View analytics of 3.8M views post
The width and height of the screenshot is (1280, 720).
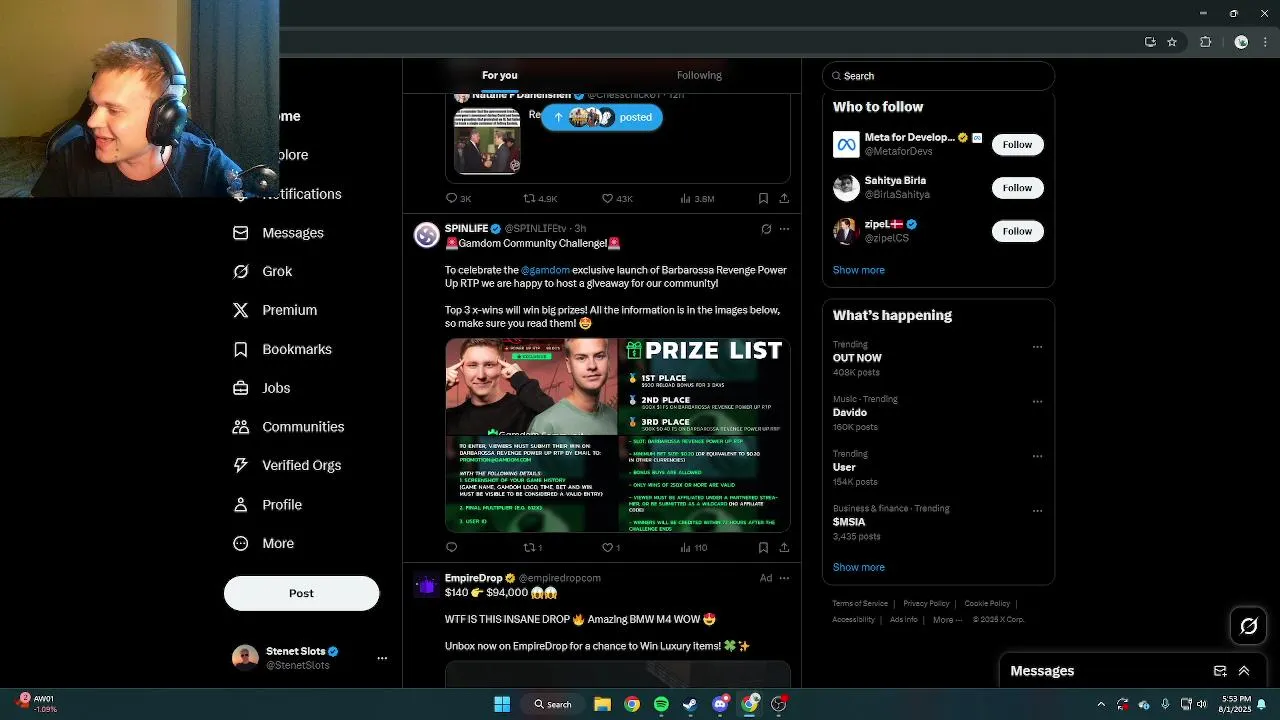[x=697, y=199]
